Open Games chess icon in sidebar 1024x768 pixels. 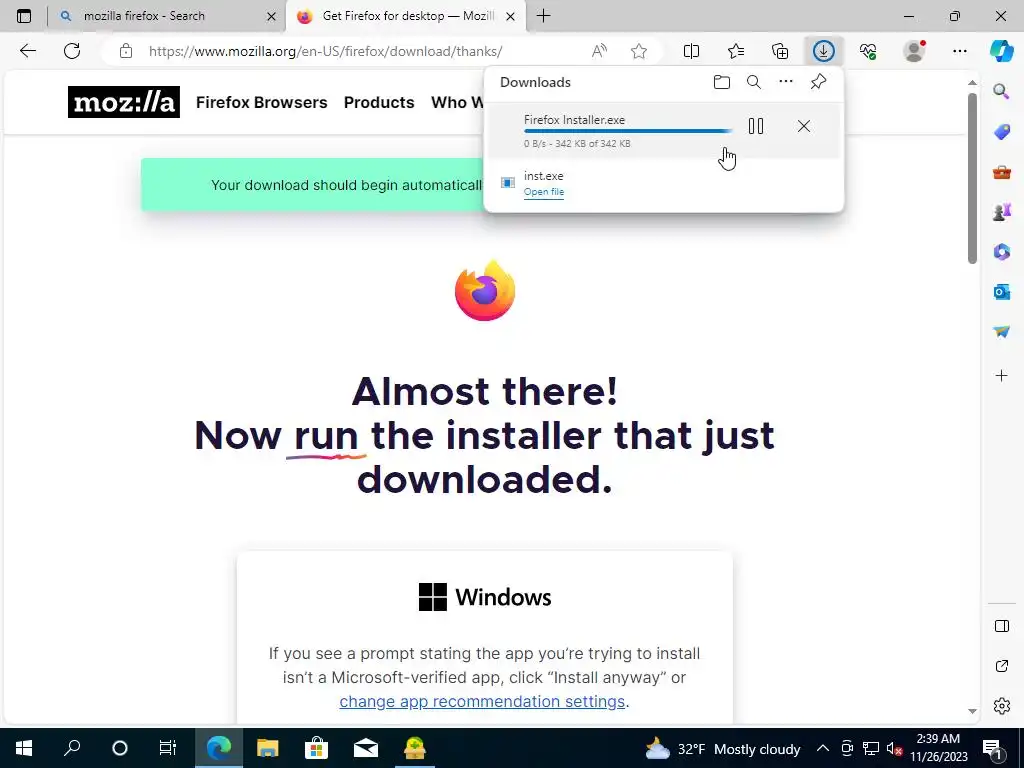click(1001, 212)
